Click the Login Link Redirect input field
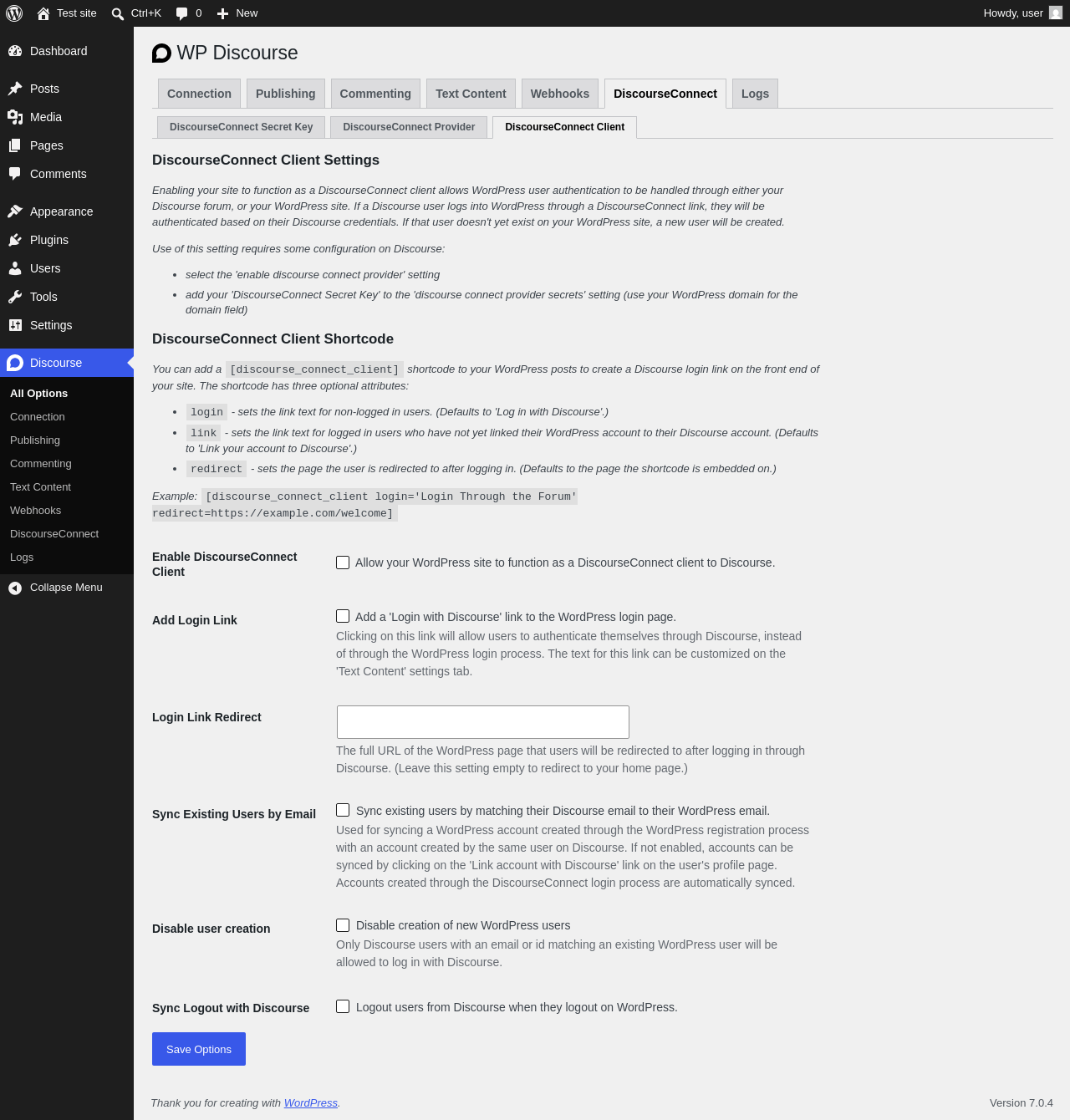The width and height of the screenshot is (1070, 1120). (483, 722)
